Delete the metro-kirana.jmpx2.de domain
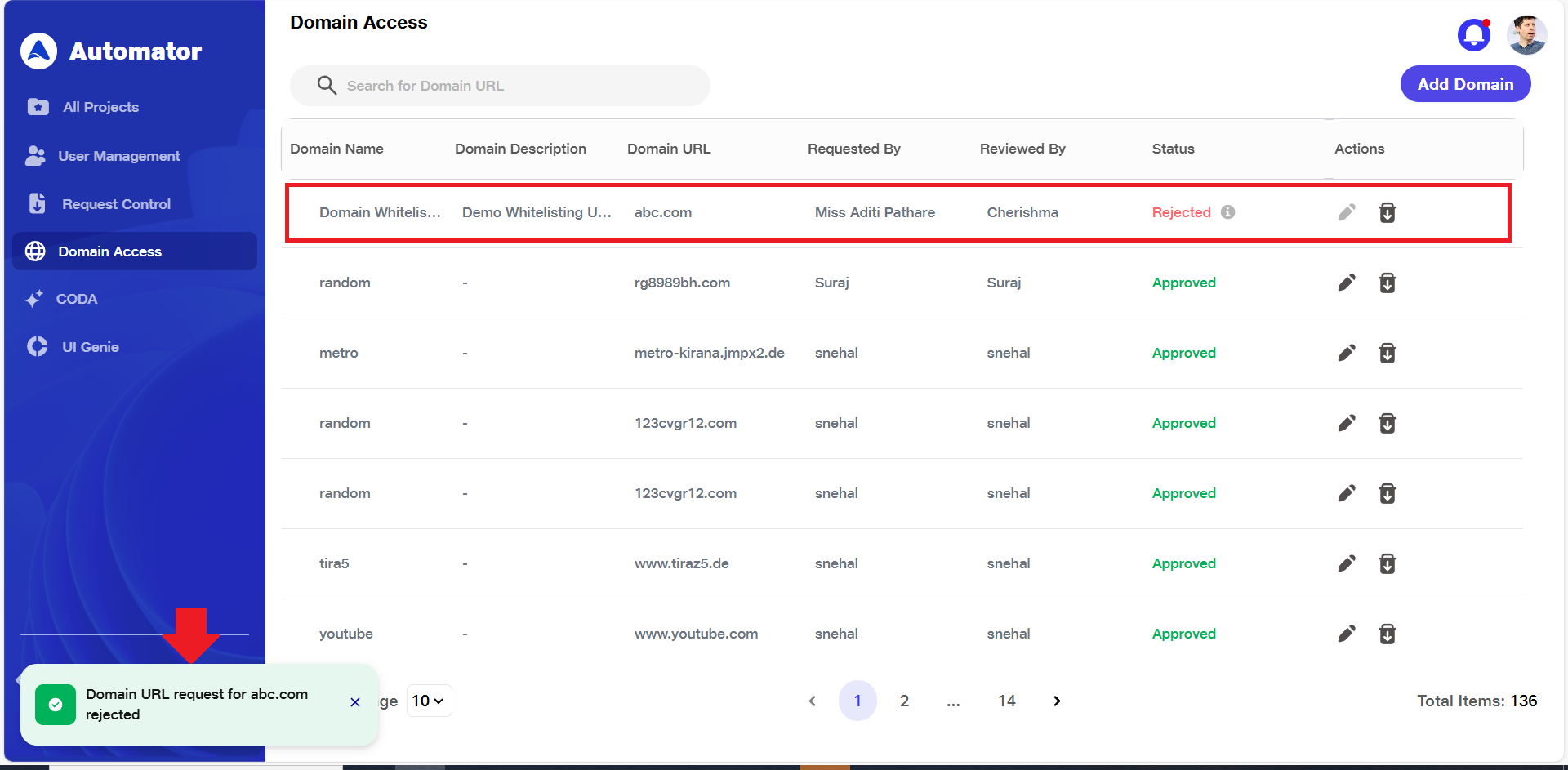The width and height of the screenshot is (1568, 770). click(x=1387, y=353)
